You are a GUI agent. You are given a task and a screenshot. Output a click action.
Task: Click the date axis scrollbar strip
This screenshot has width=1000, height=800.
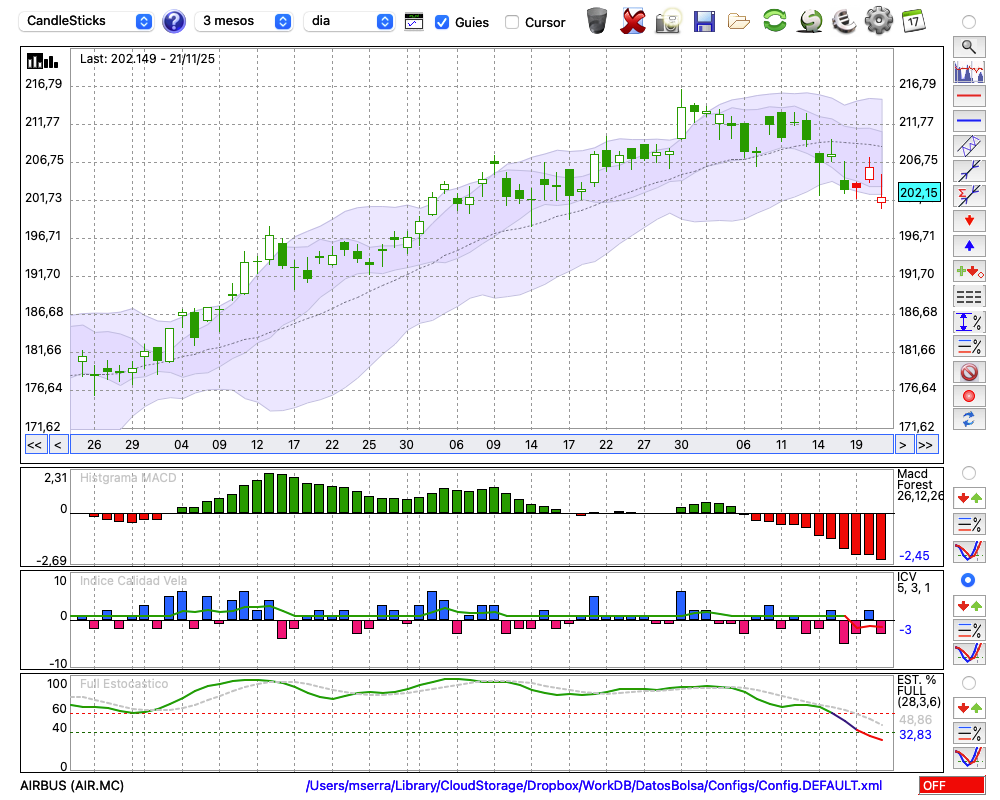coord(482,445)
